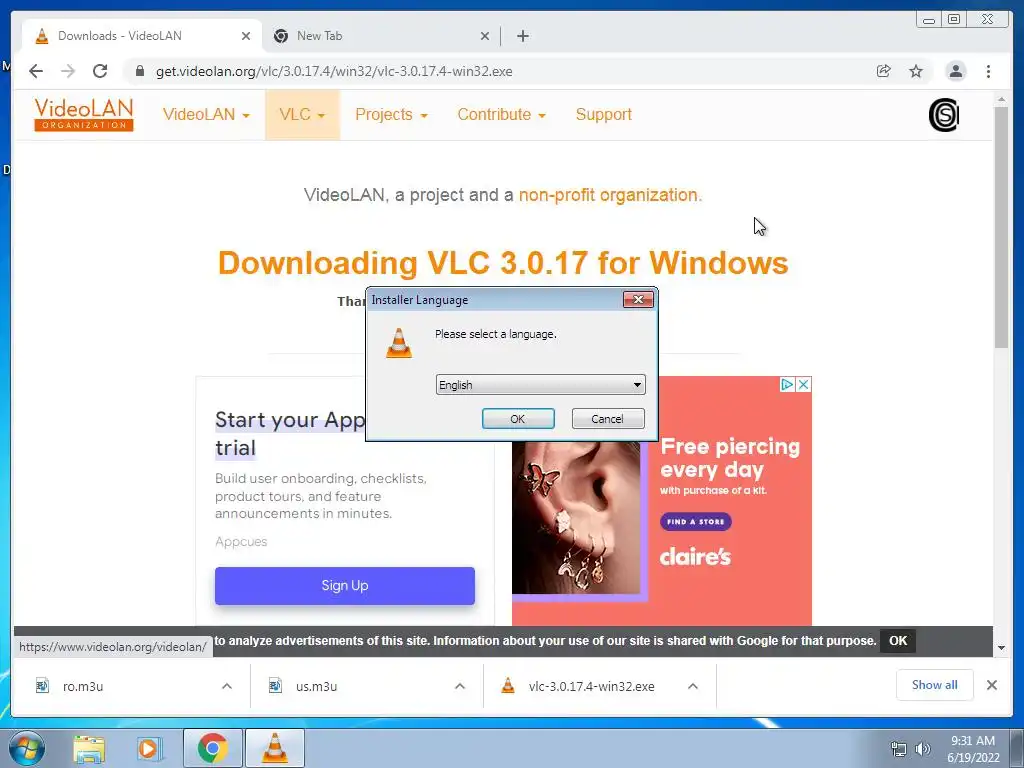Open the share page icon in address bar
The image size is (1024, 768).
[884, 71]
